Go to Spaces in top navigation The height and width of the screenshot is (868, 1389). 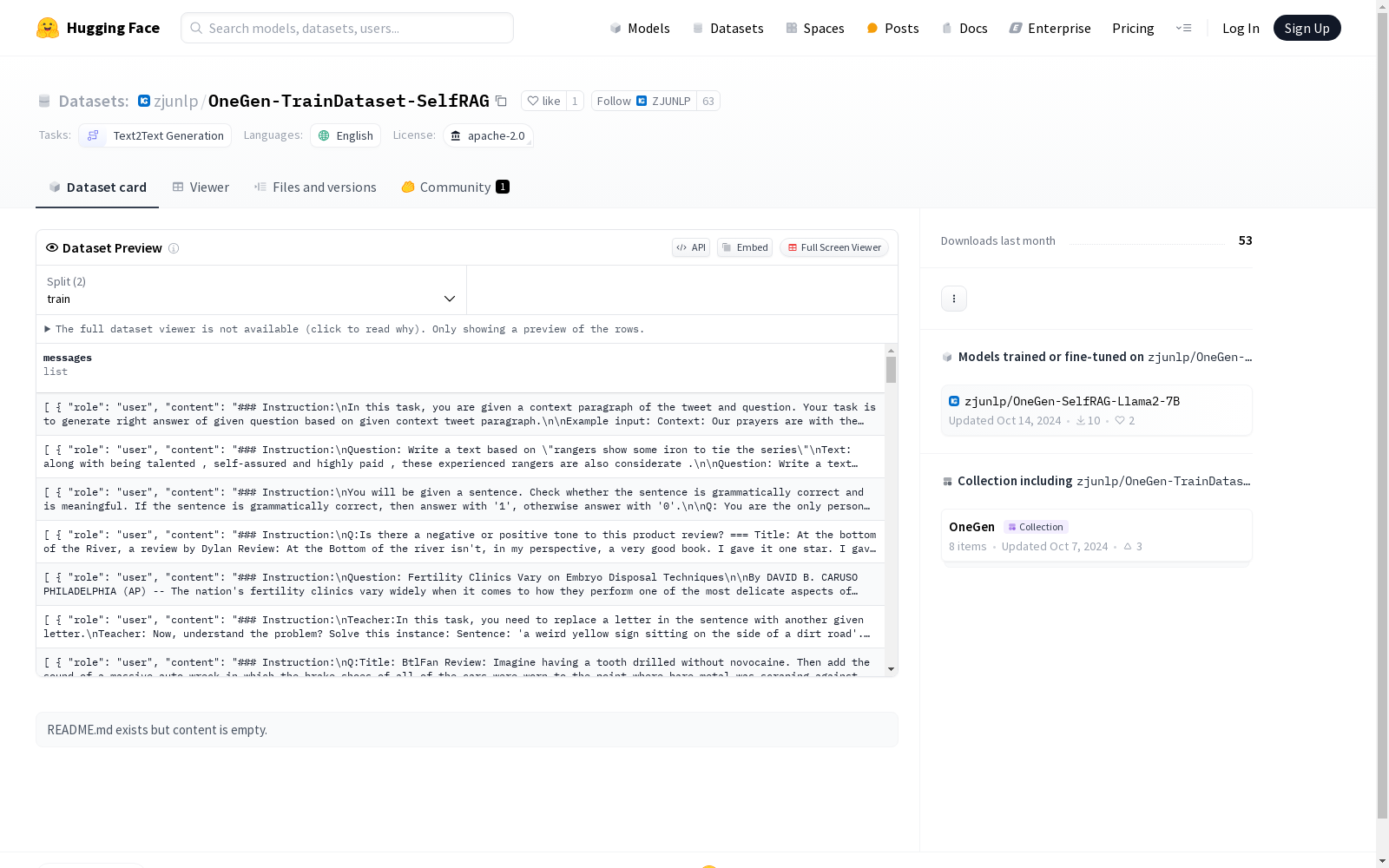click(x=815, y=28)
